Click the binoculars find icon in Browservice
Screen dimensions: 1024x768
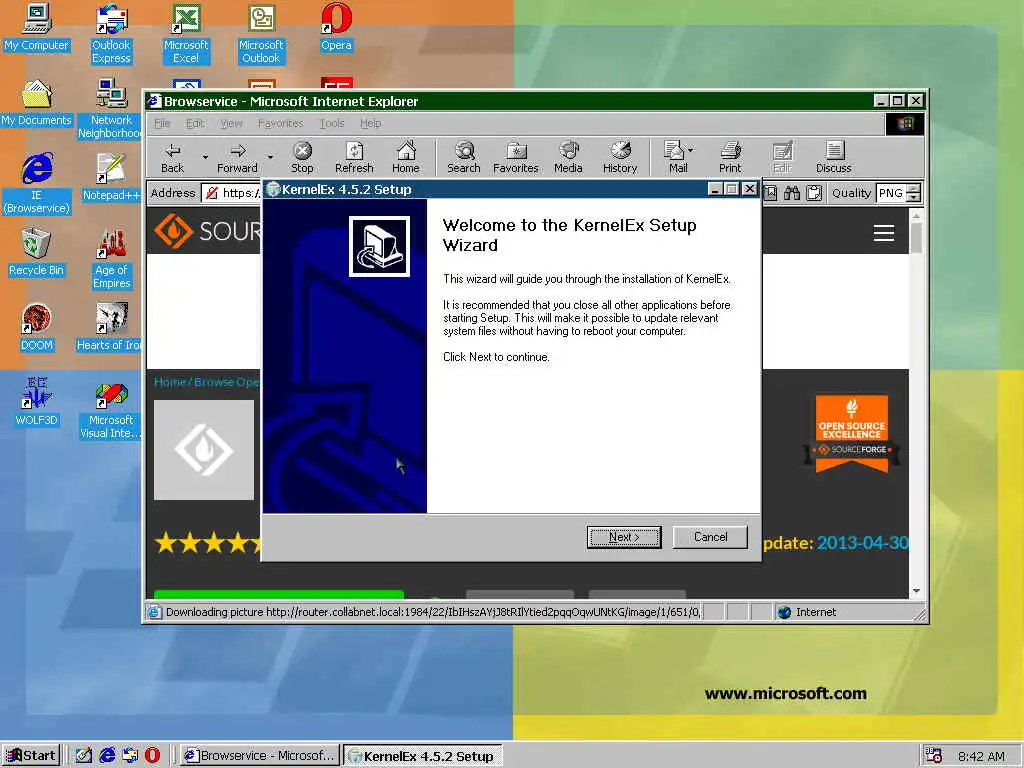tap(792, 193)
